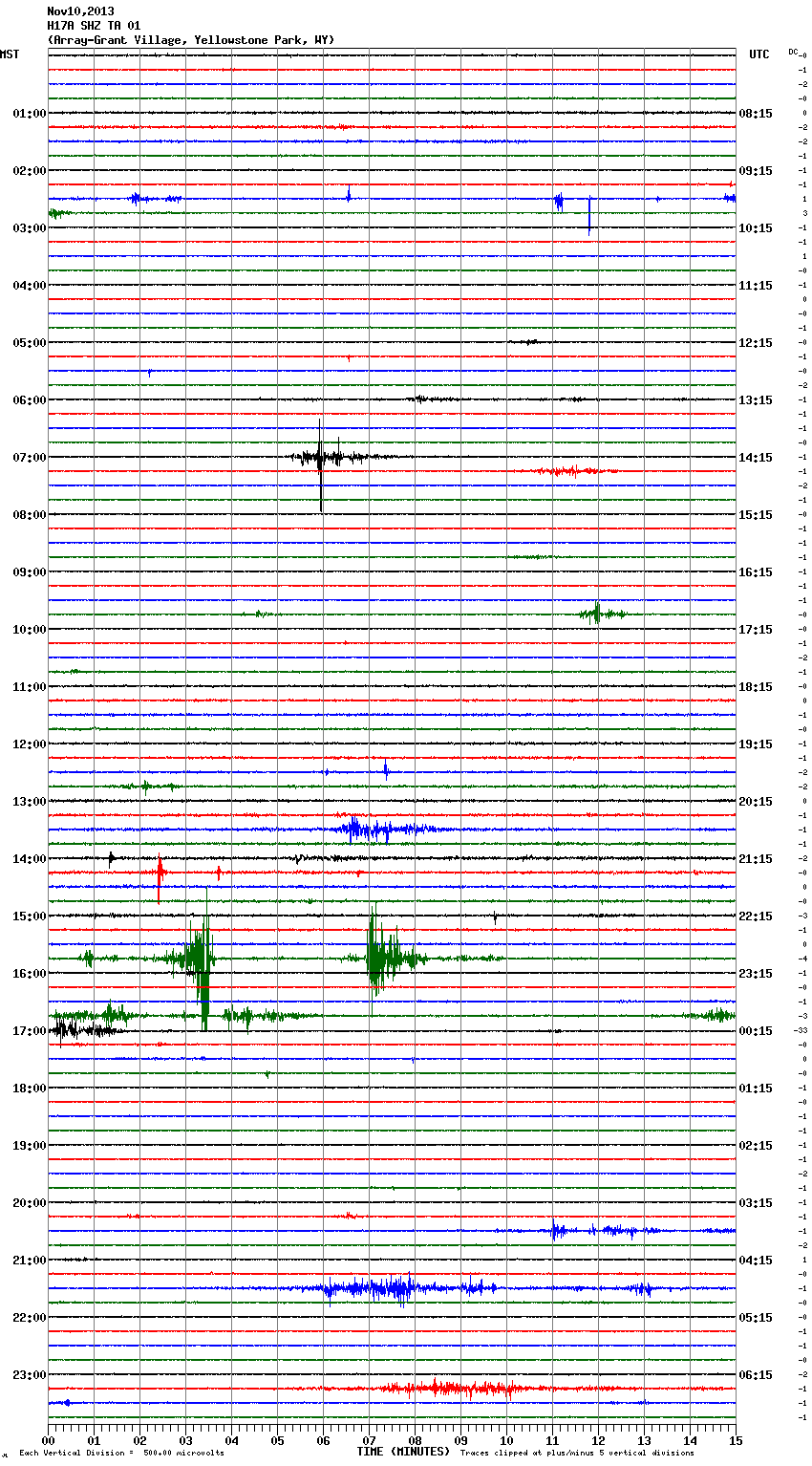
Task: Click the TIME (MINUTES) axis title
Action: click(x=403, y=1452)
